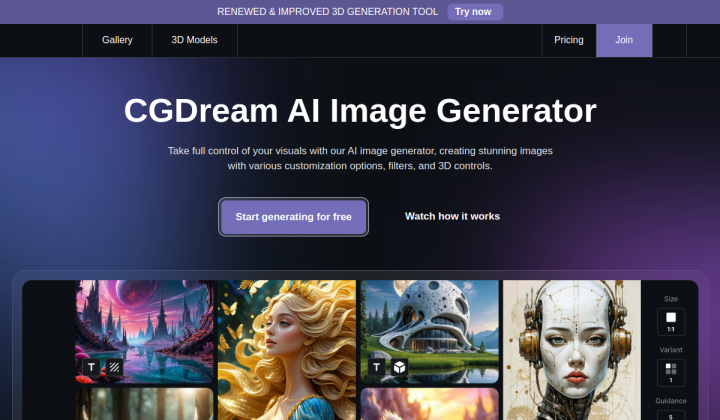The height and width of the screenshot is (420, 720).
Task: Click Start generating for free
Action: click(x=293, y=217)
